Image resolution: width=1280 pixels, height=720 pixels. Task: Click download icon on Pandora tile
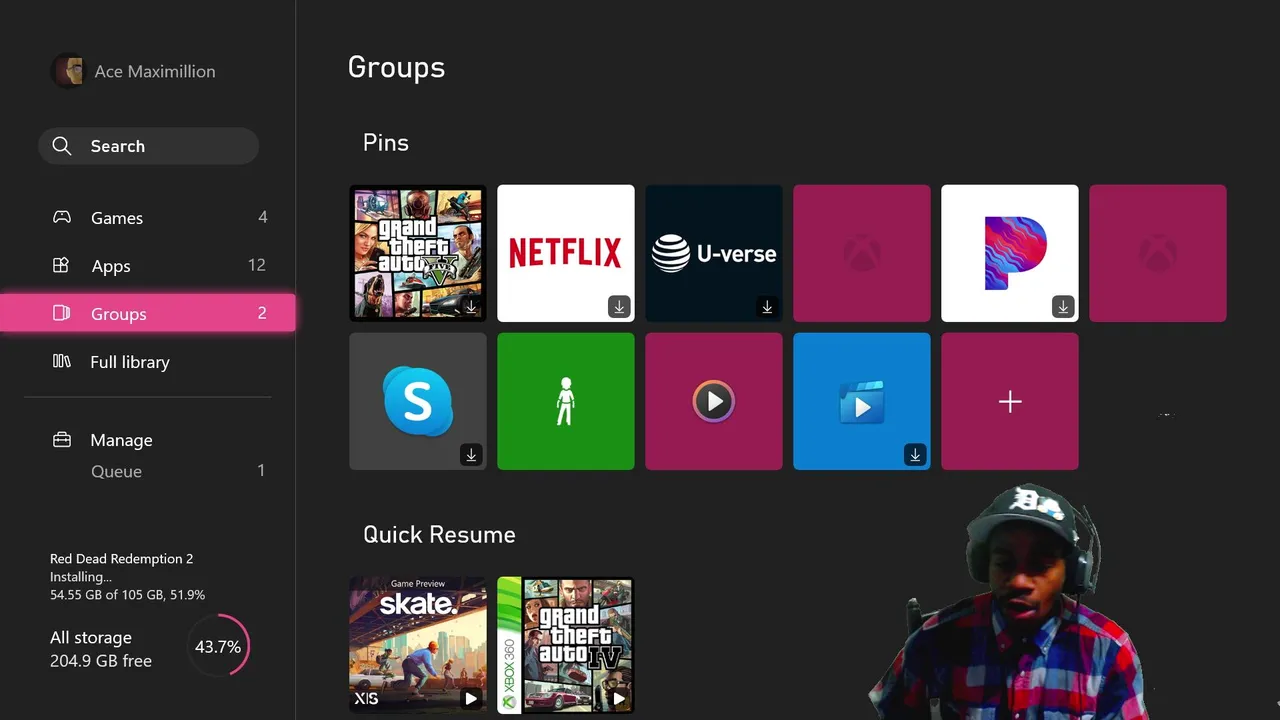[x=1063, y=307]
